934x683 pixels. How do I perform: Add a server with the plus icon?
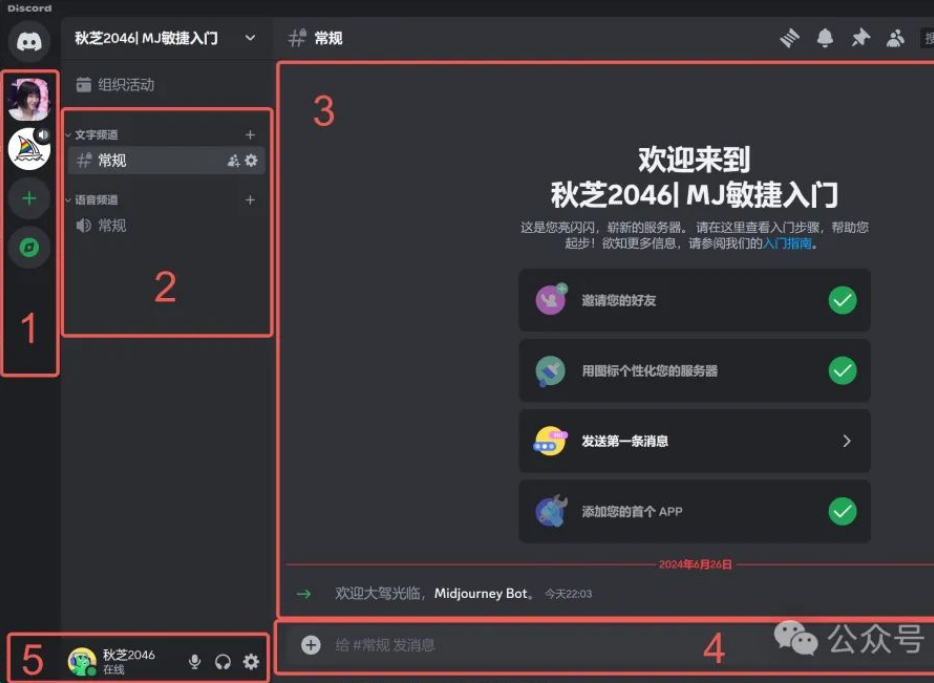29,198
